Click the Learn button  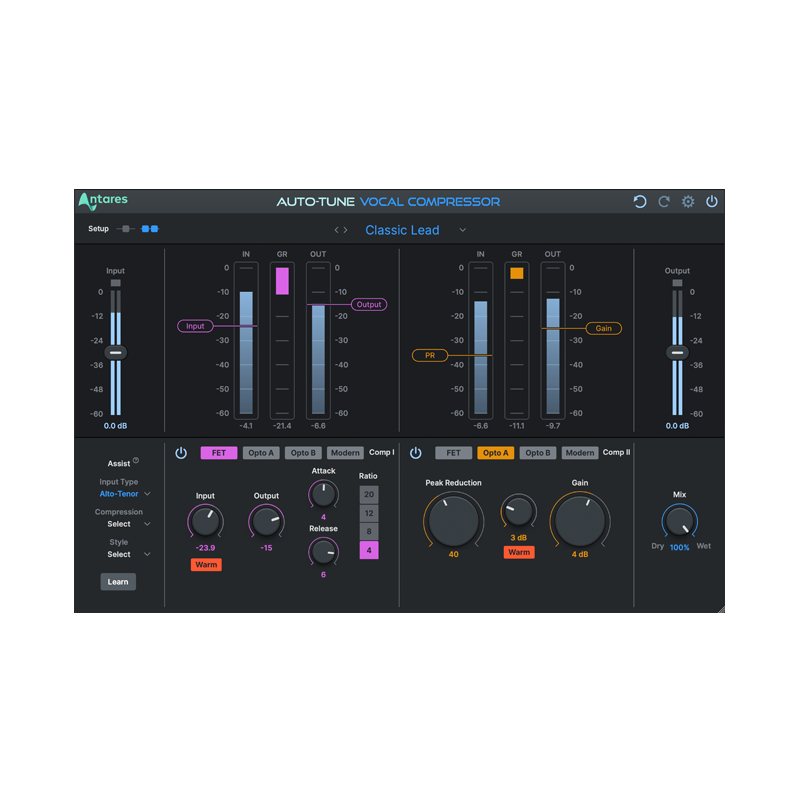118,582
